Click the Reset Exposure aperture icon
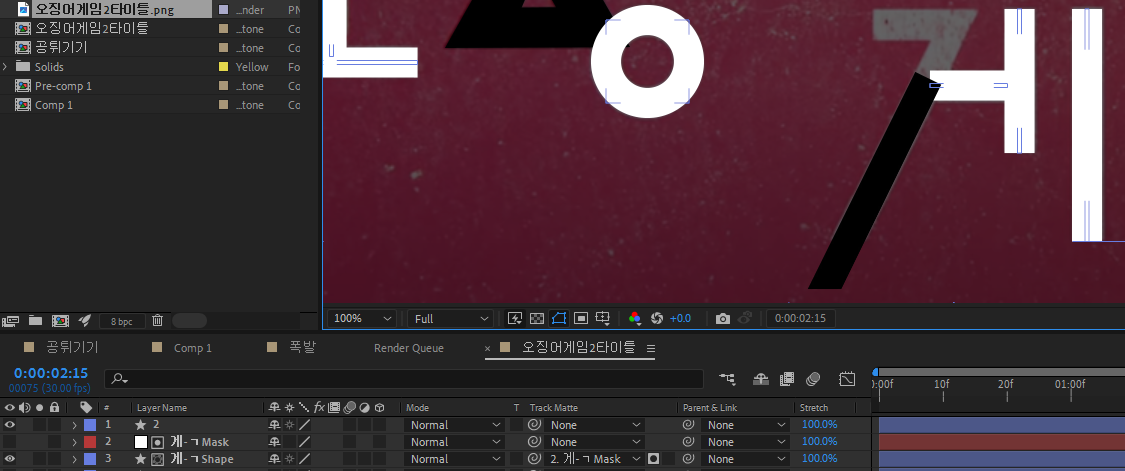 tap(656, 318)
